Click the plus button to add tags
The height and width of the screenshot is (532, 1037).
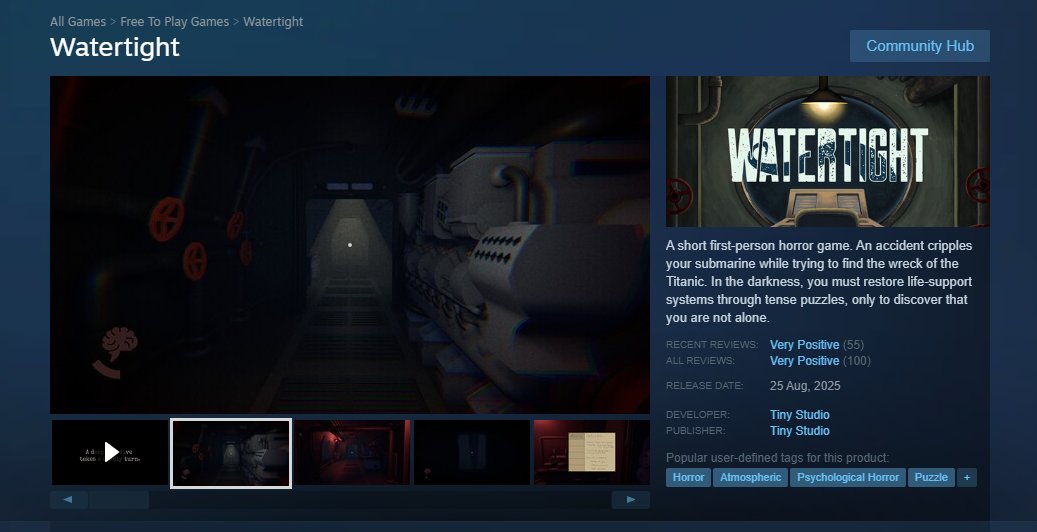(967, 477)
